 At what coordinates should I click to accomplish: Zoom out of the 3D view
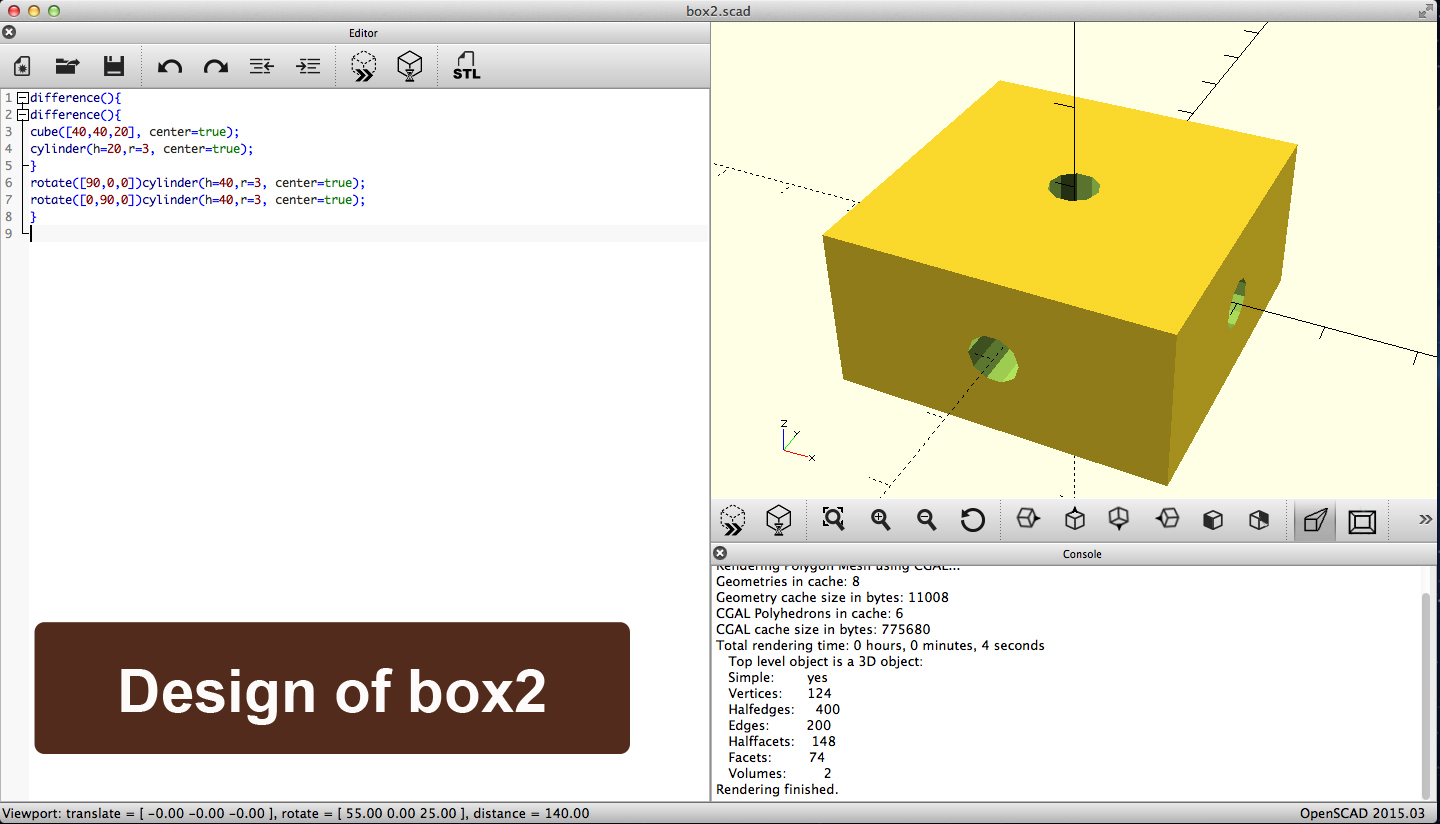click(x=927, y=519)
